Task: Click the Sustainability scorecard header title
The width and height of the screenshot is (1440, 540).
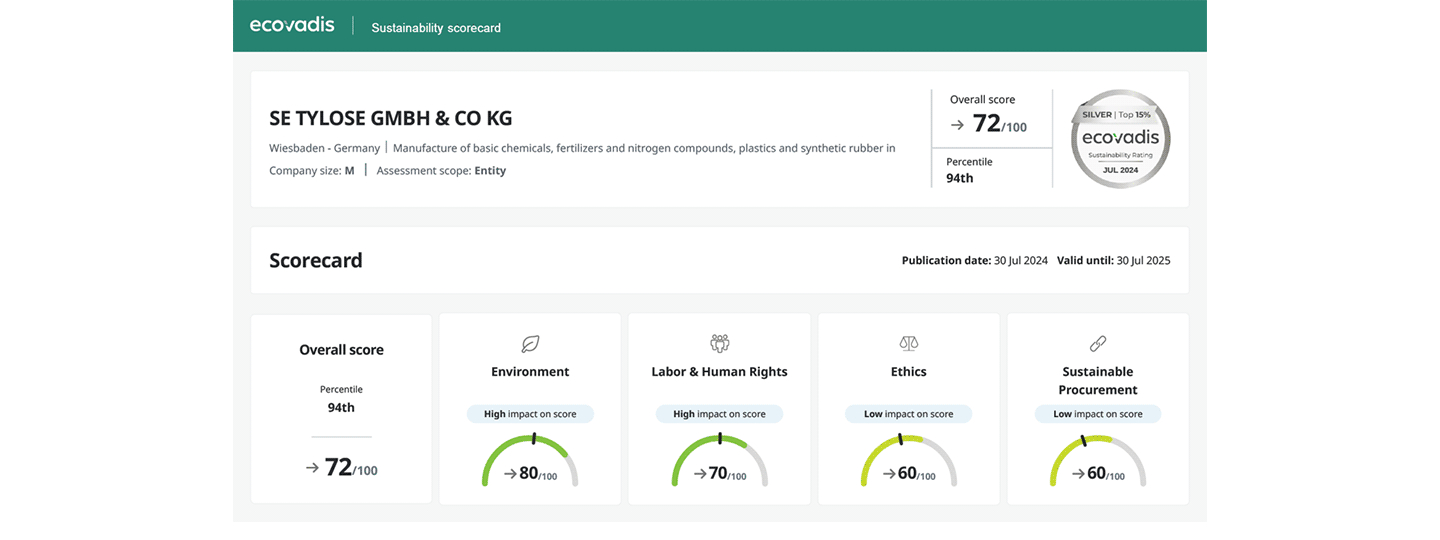Action: tap(436, 28)
